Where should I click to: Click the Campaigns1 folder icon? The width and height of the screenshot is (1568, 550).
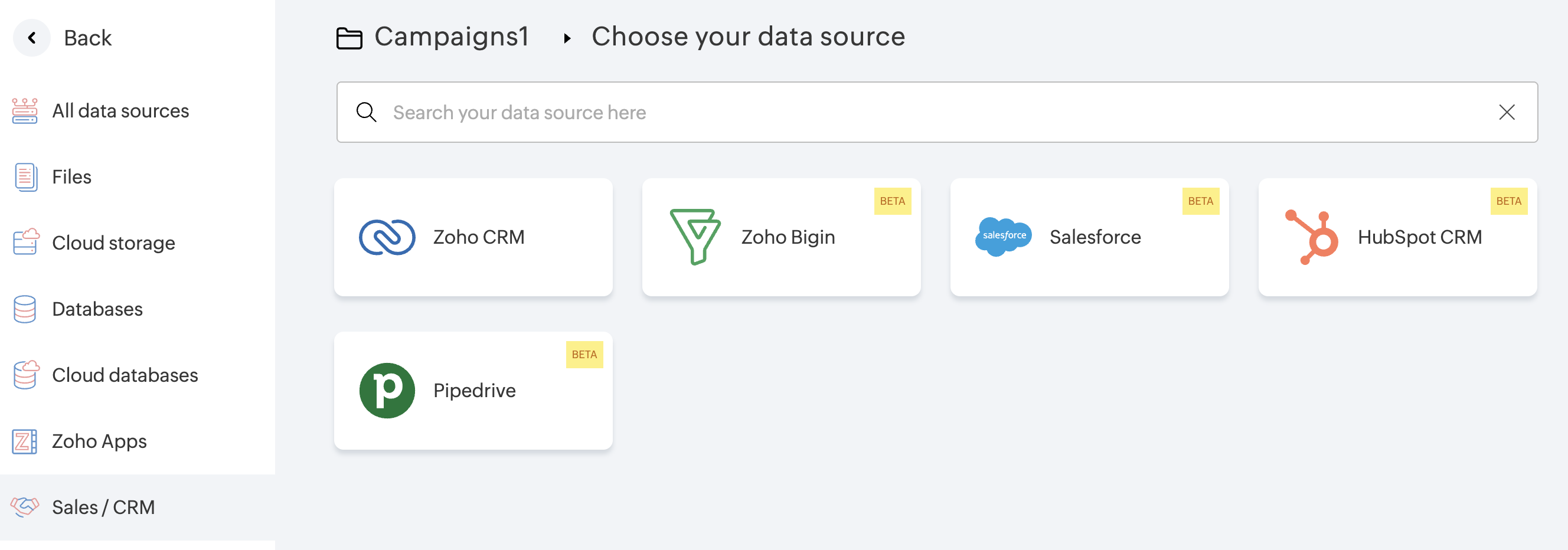[x=349, y=38]
